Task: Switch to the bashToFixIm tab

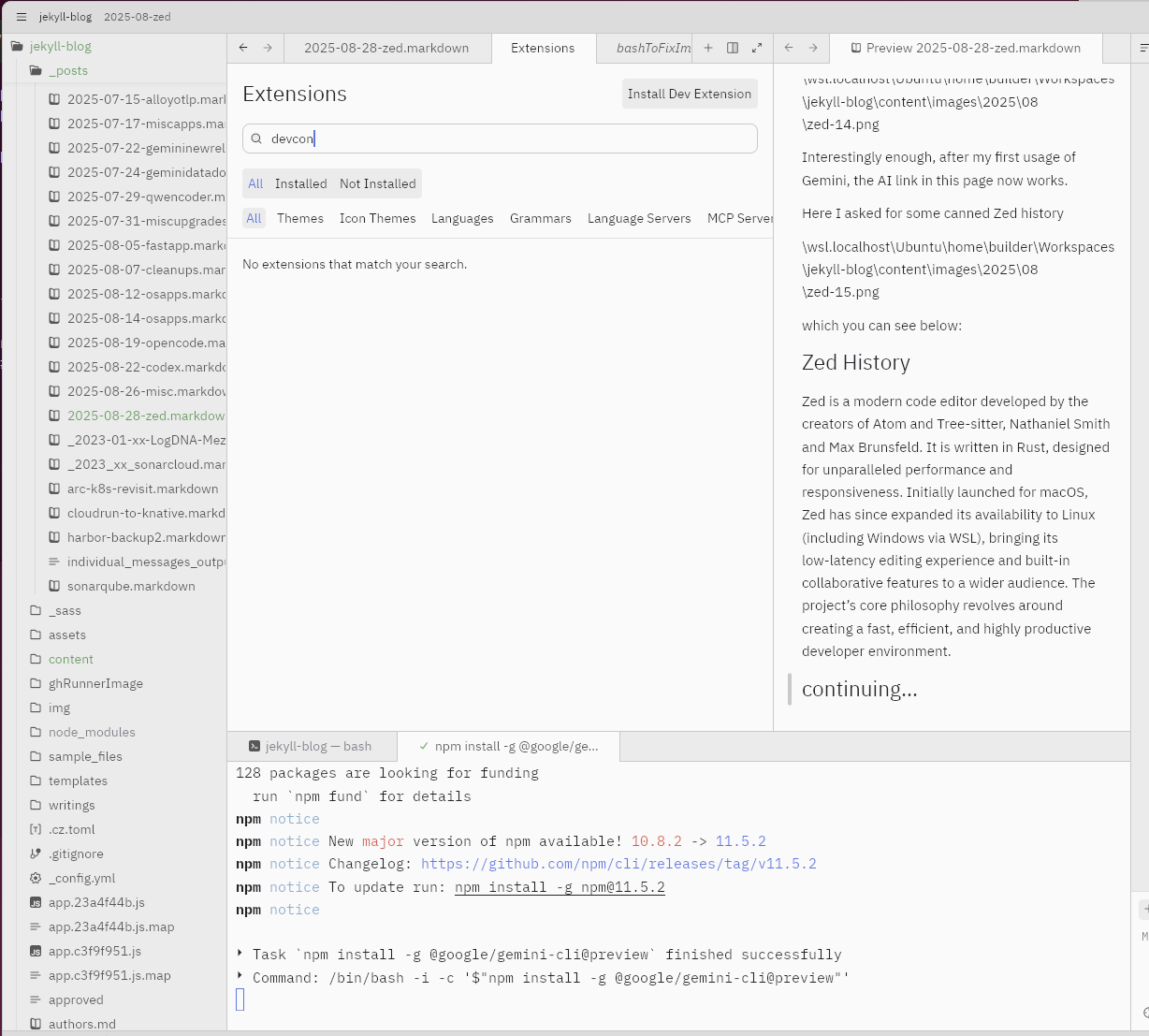Action: point(653,48)
